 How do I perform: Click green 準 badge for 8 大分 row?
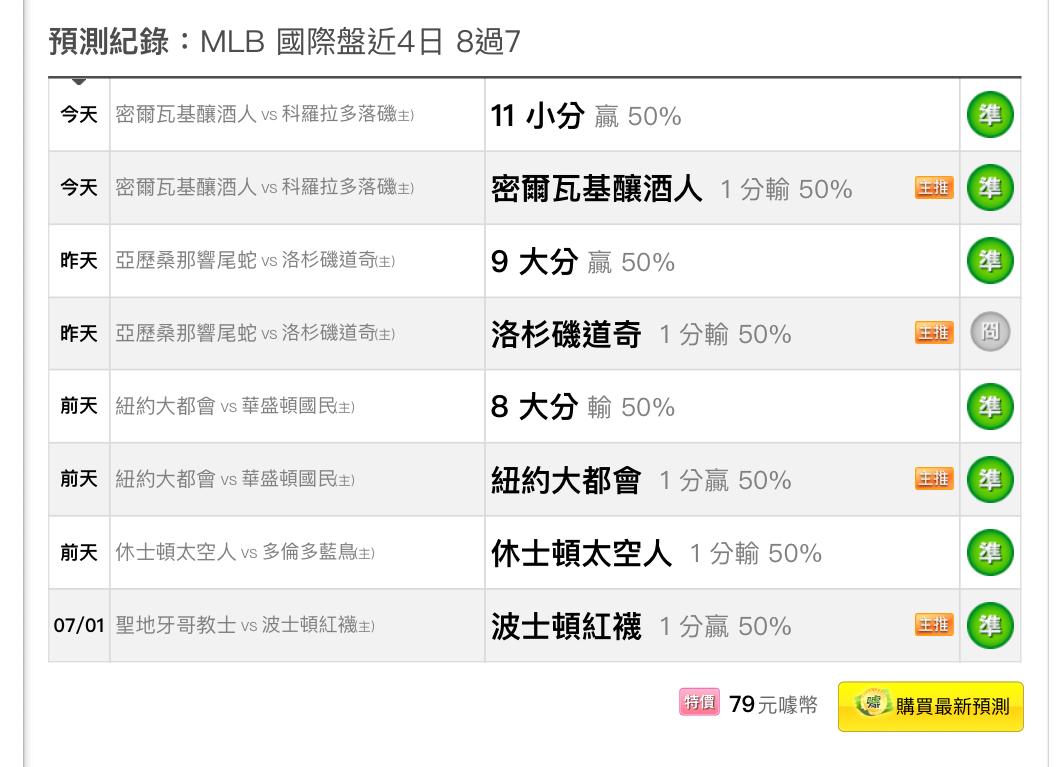(990, 407)
